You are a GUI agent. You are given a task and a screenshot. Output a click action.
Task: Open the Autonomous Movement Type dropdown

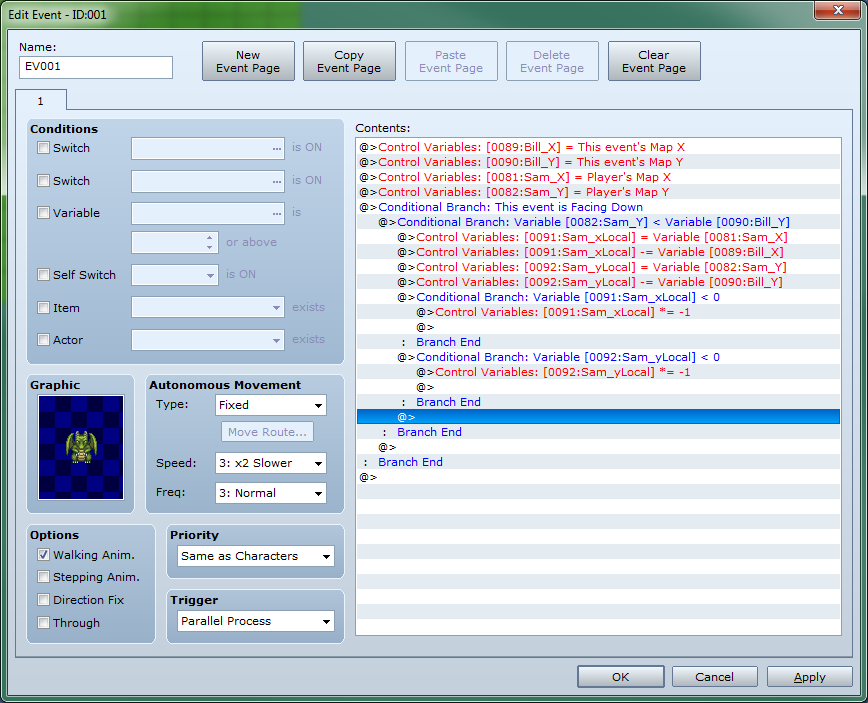click(271, 405)
